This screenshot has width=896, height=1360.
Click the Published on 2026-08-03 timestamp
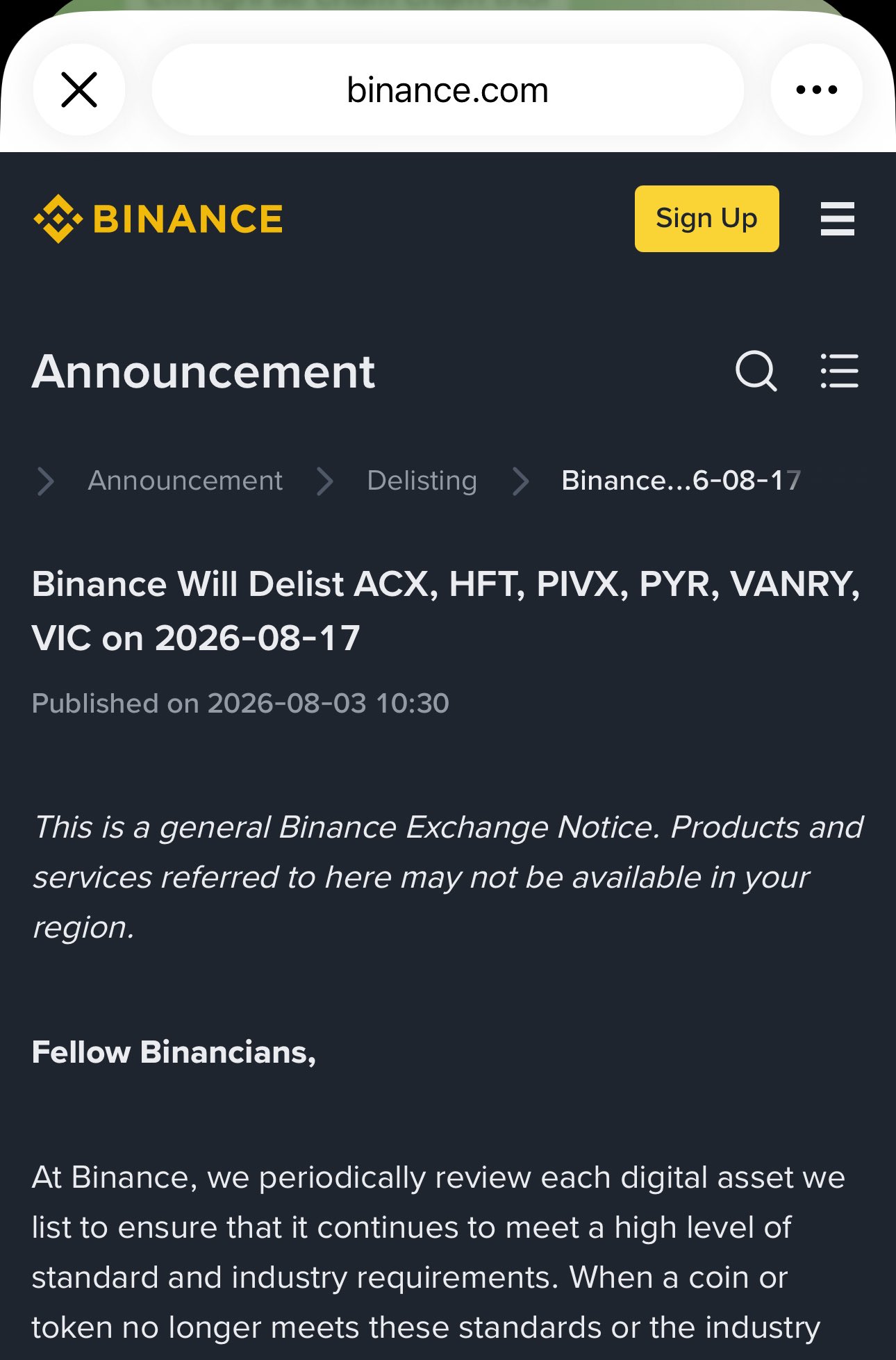(240, 703)
